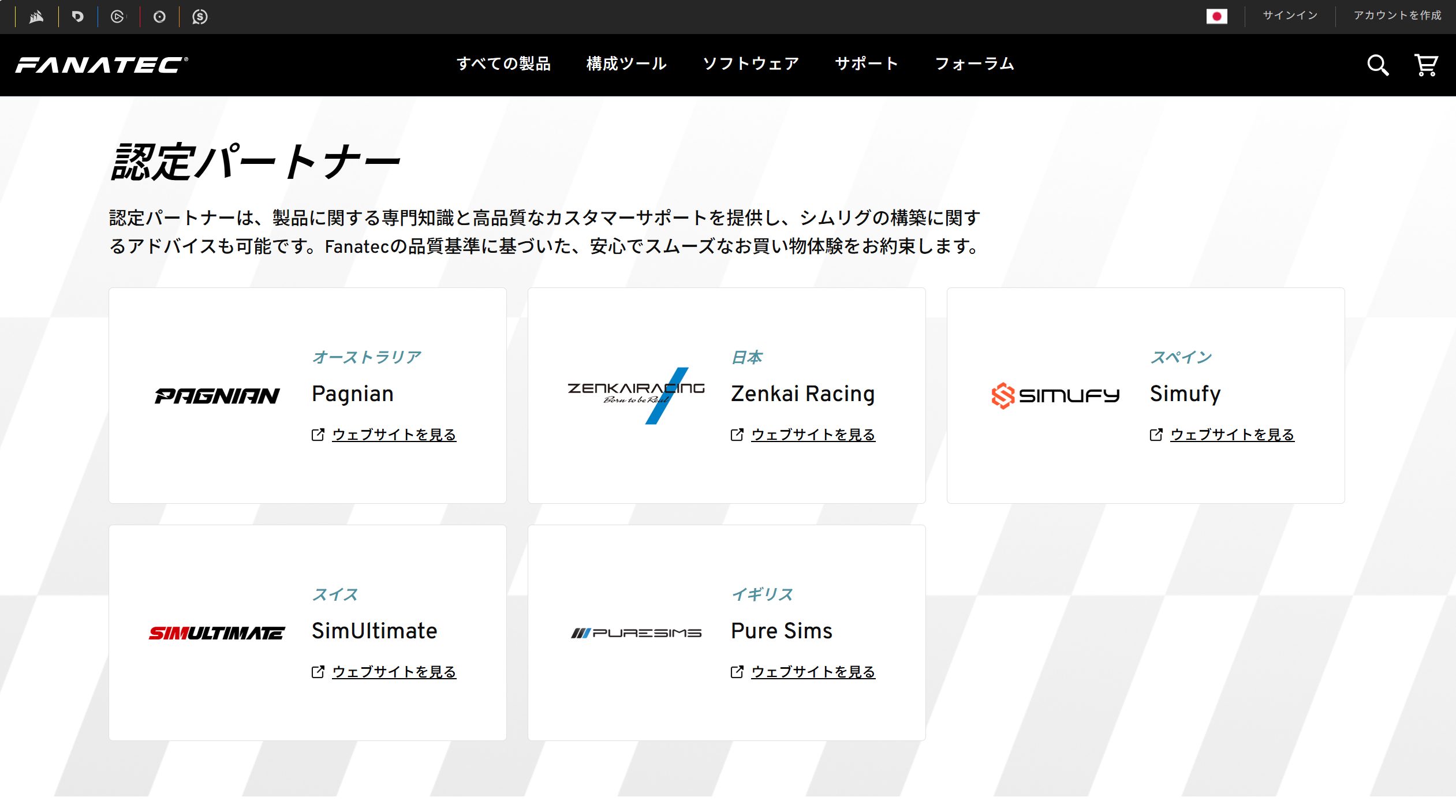
Task: Open the 構成ツール menu item
Action: point(626,63)
